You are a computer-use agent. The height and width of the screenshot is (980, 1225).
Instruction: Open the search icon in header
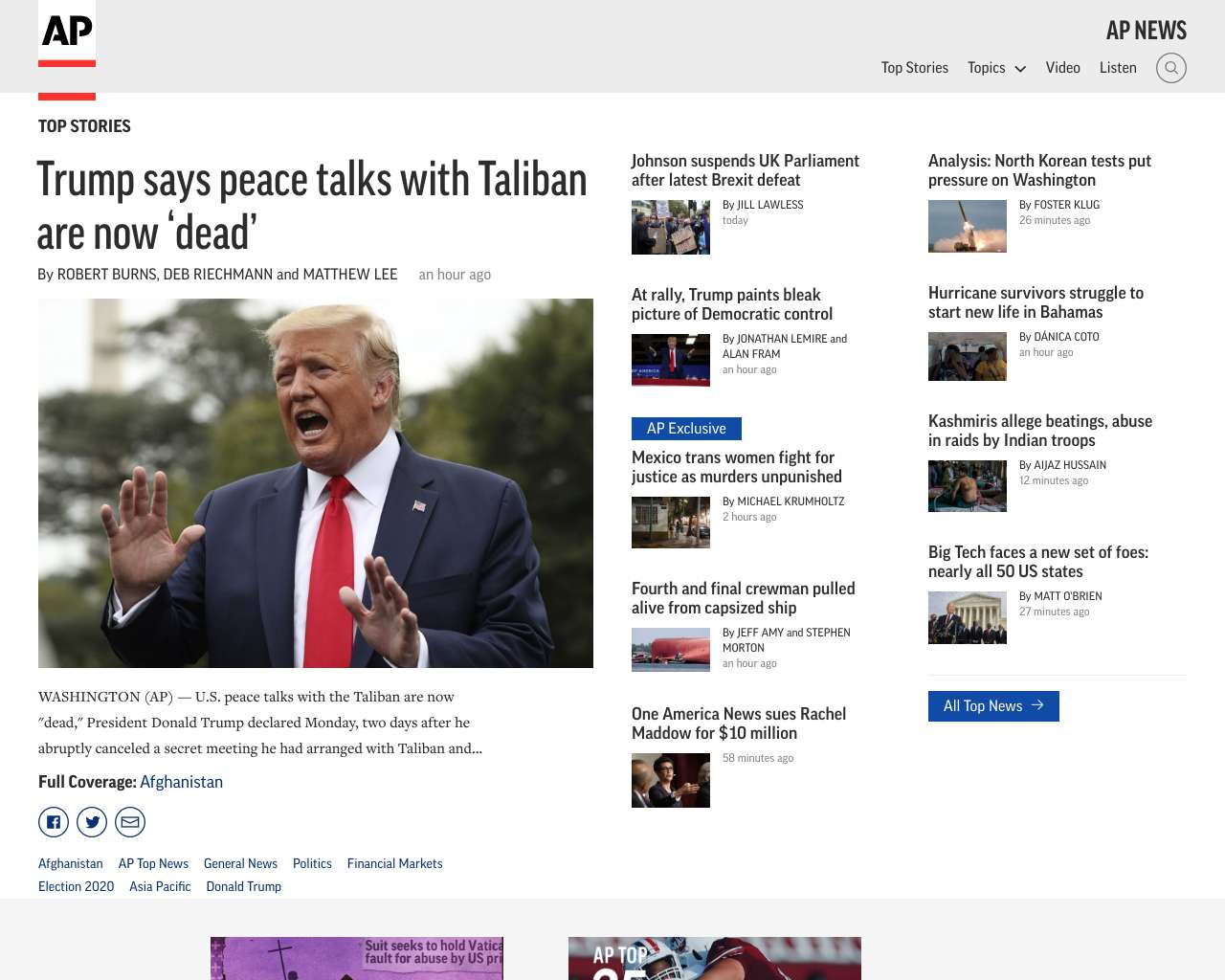click(1171, 68)
